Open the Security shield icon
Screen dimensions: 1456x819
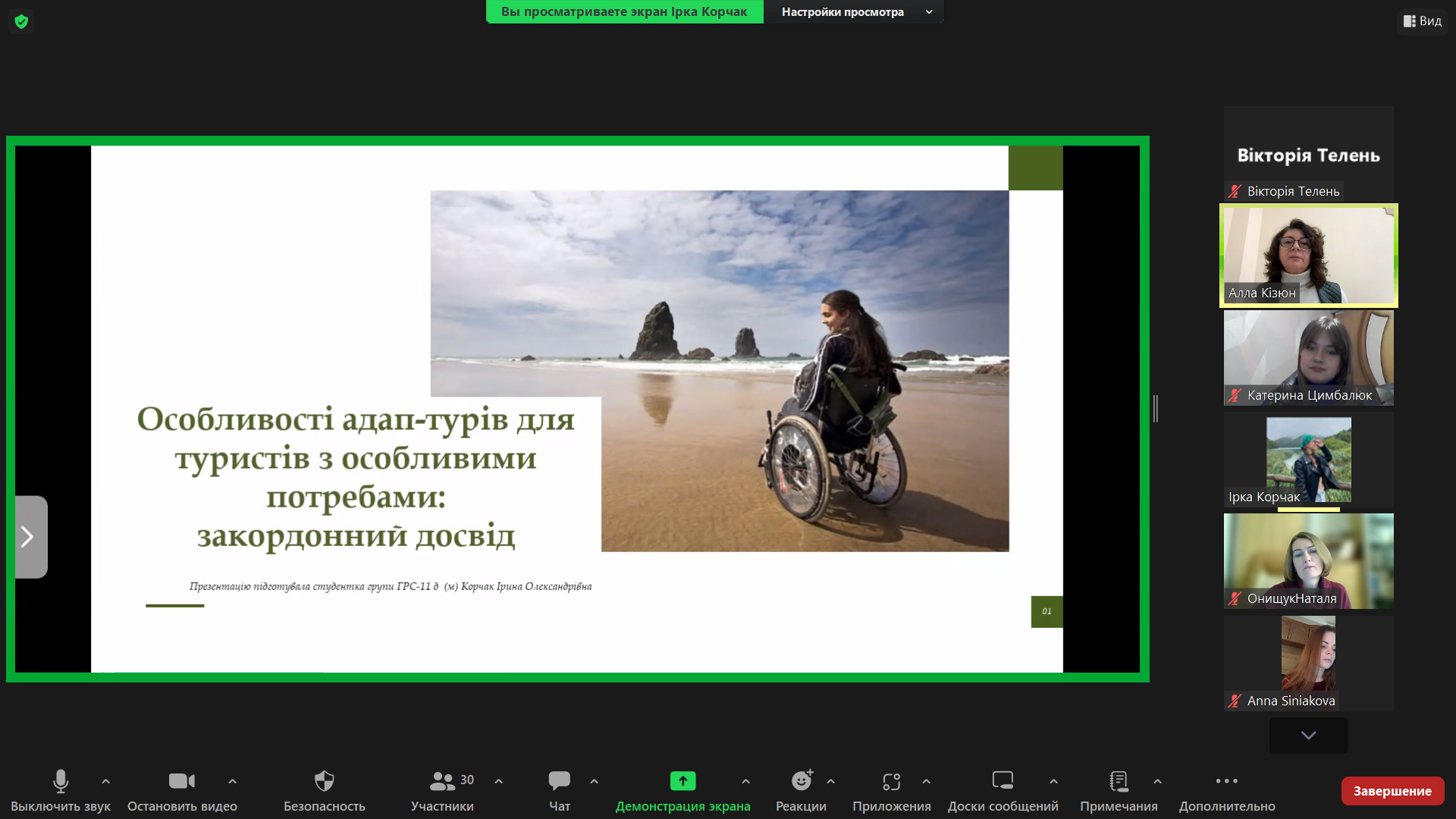coord(324,780)
